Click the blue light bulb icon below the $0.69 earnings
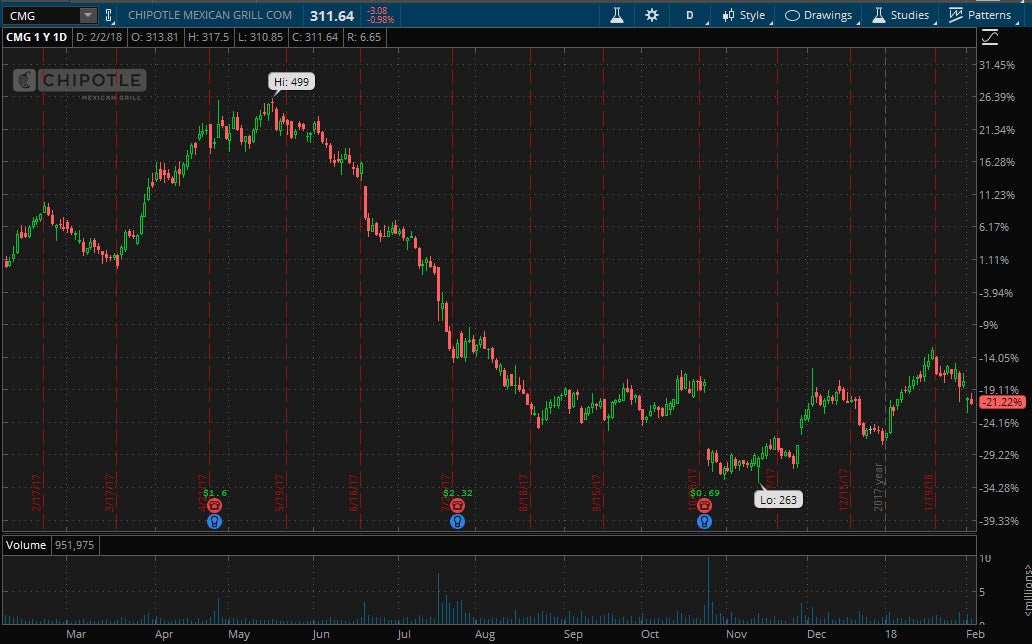 tap(704, 522)
